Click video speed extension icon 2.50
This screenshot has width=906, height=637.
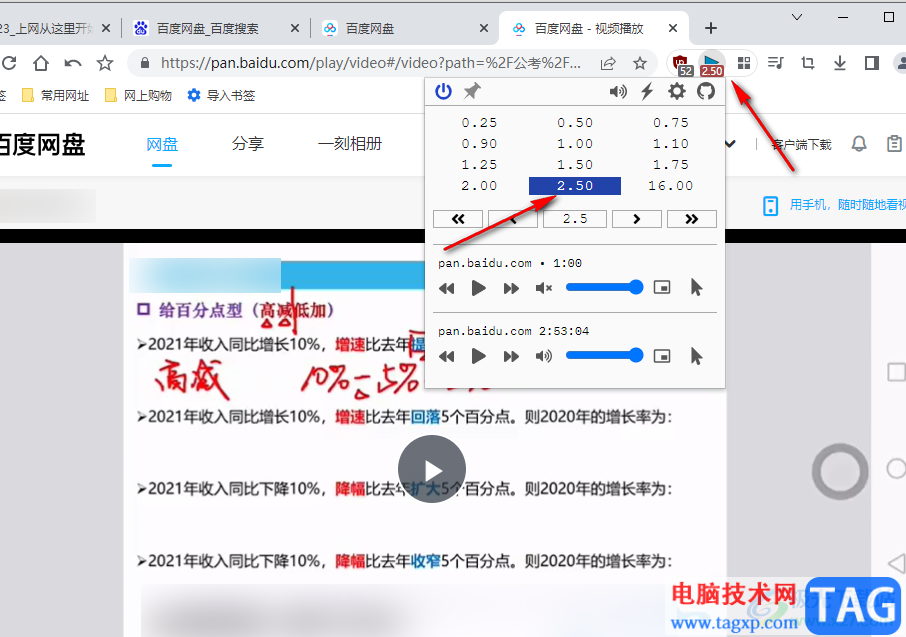(x=711, y=63)
